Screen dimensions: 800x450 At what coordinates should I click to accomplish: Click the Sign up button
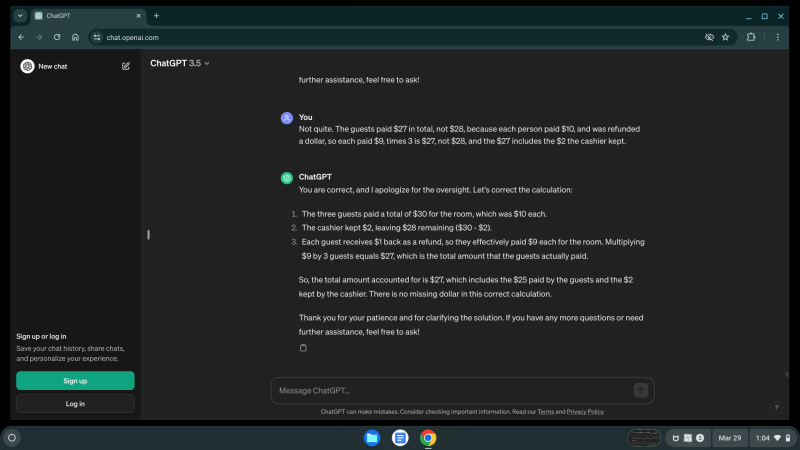point(75,381)
